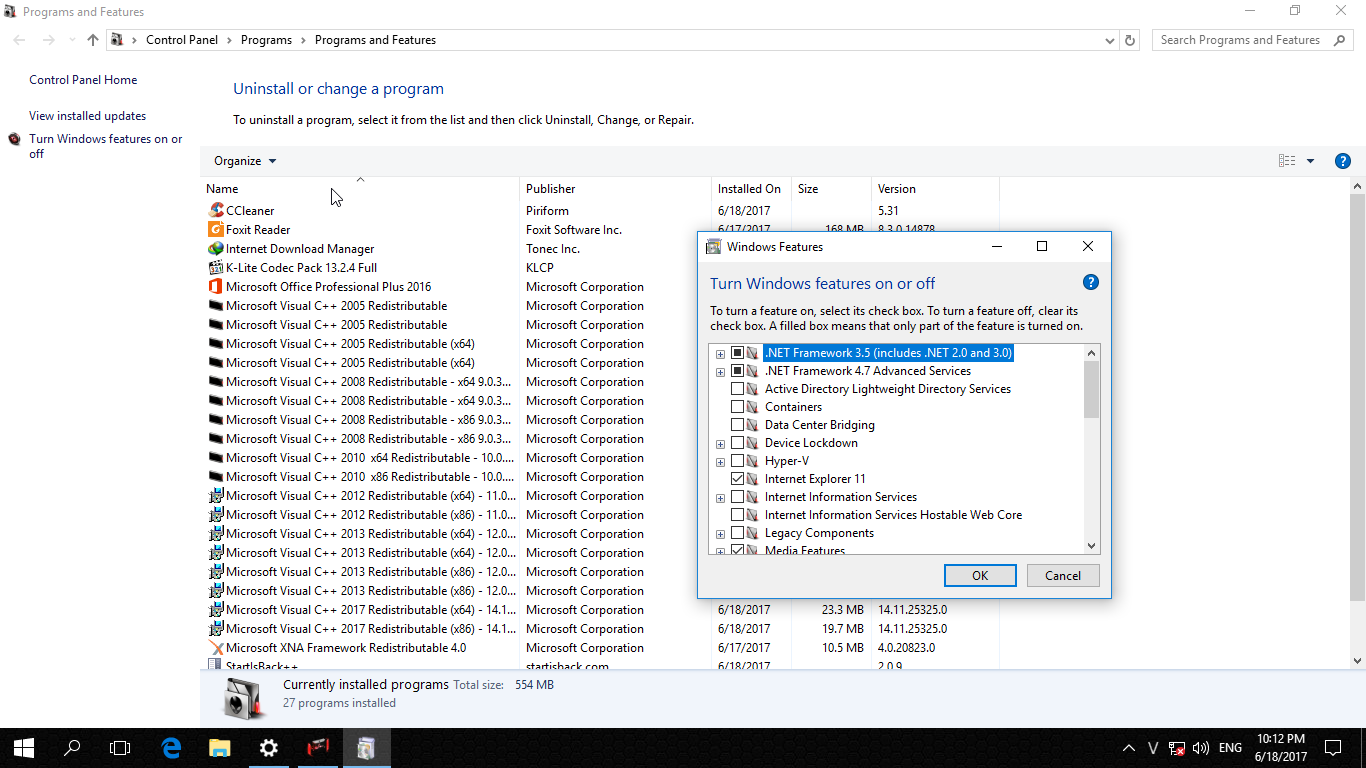The image size is (1366, 768).
Task: Expand Internet Information Services node
Action: click(720, 498)
